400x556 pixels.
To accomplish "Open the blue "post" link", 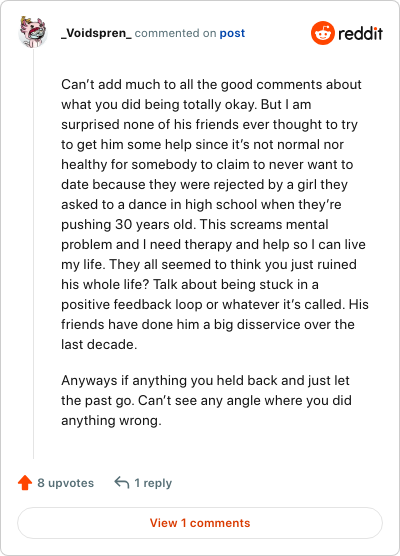I will (232, 33).
